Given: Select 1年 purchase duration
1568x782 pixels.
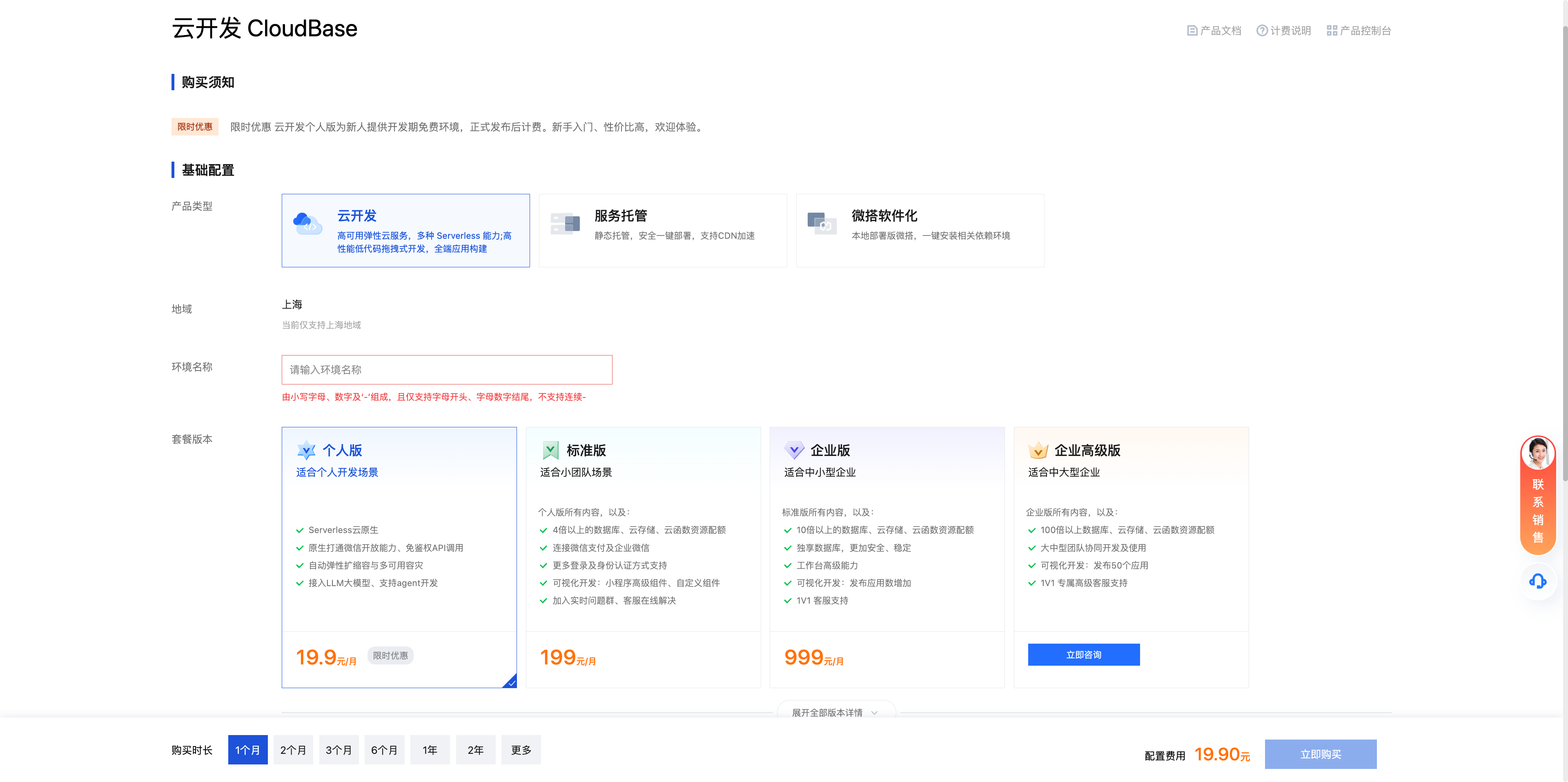Looking at the screenshot, I should click(430, 750).
